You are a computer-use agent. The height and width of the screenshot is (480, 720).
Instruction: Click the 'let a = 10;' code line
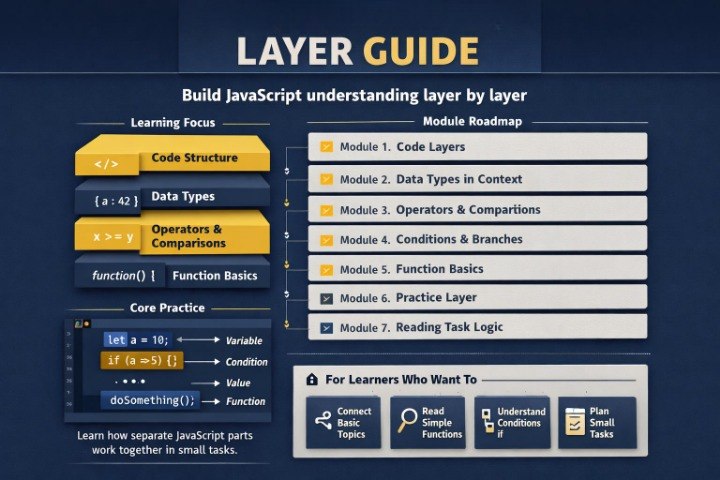[137, 340]
